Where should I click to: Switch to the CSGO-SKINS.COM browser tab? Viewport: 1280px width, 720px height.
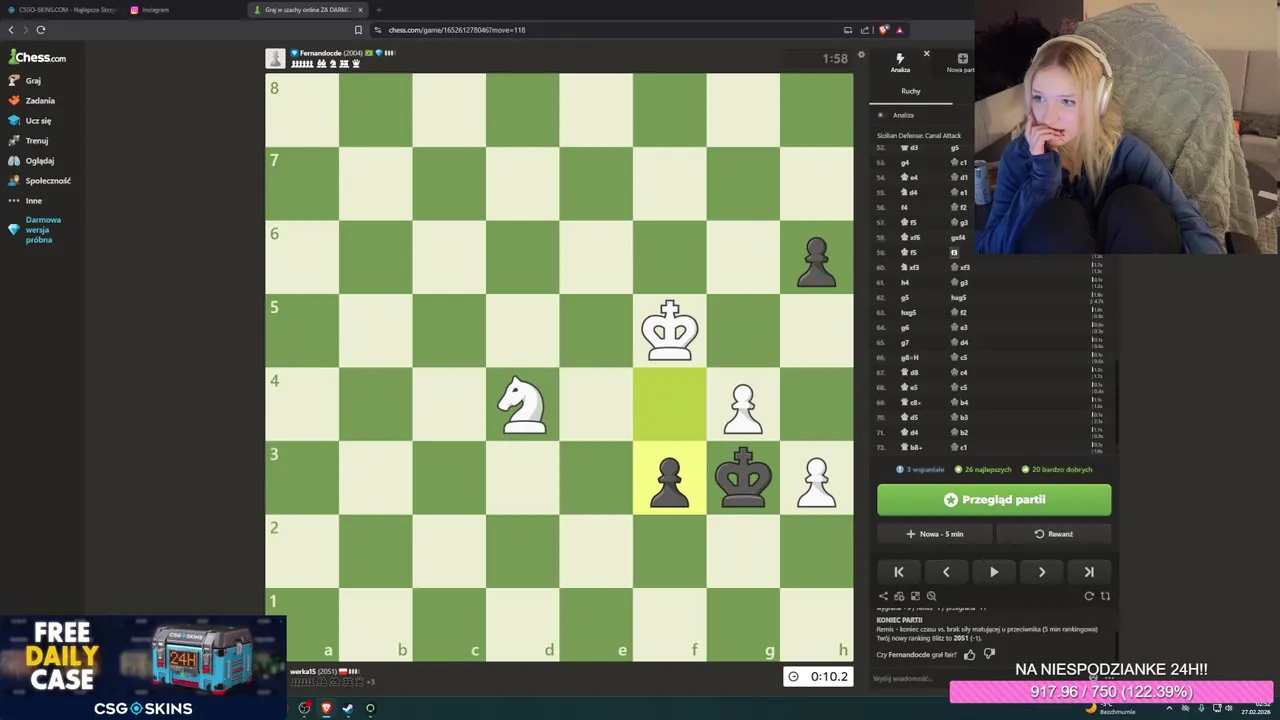tap(62, 10)
